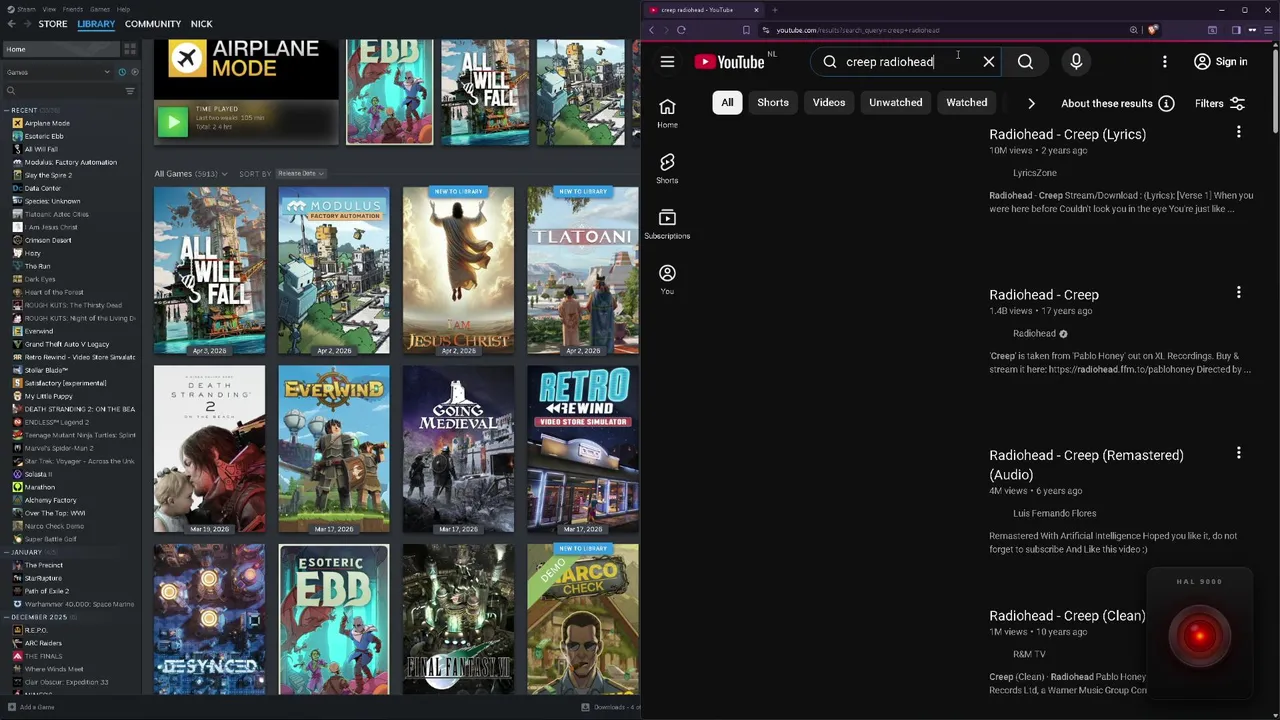
Task: Reload the YouTube page in browser
Action: (681, 30)
